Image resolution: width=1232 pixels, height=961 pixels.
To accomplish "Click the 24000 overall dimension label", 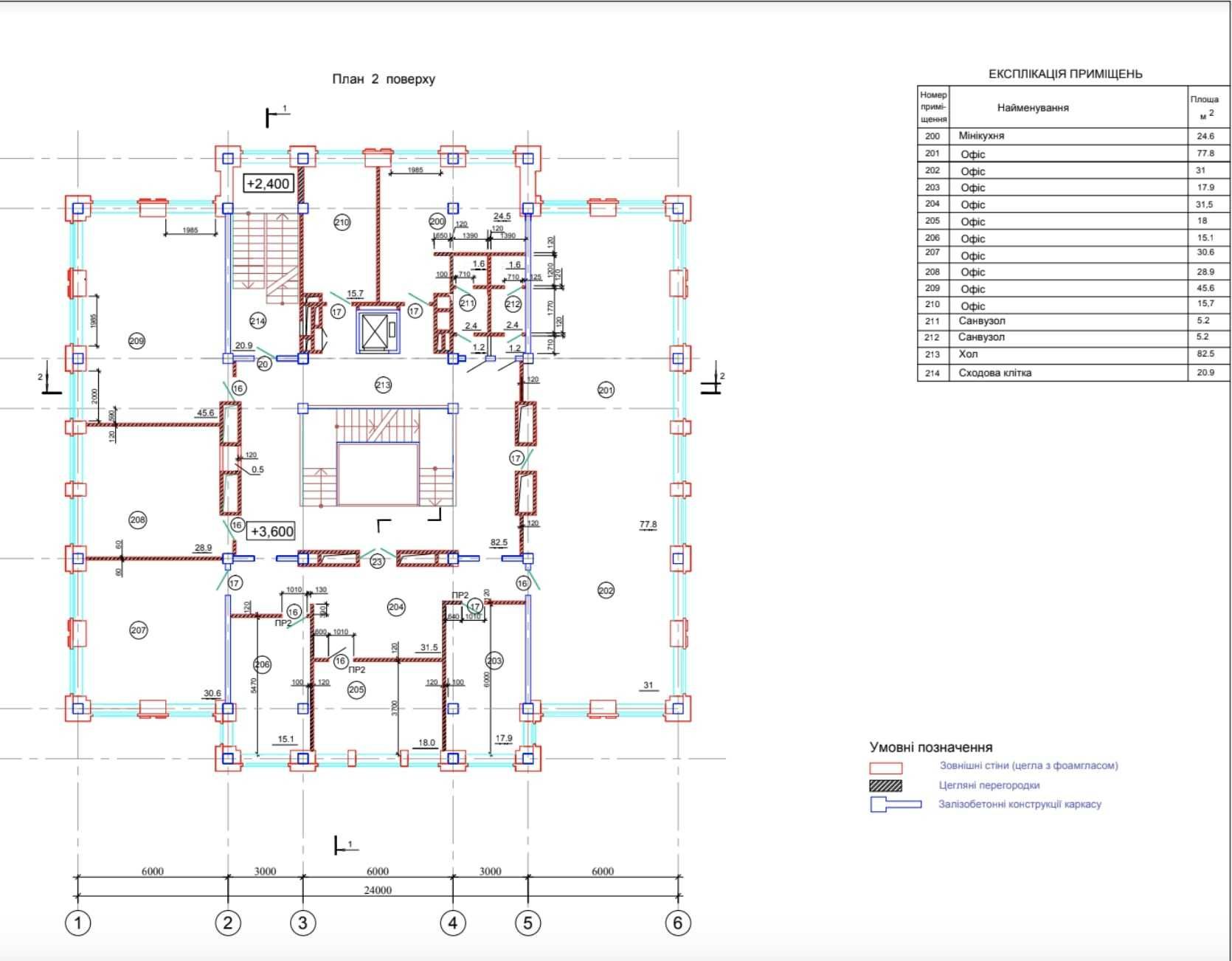I will tap(378, 890).
